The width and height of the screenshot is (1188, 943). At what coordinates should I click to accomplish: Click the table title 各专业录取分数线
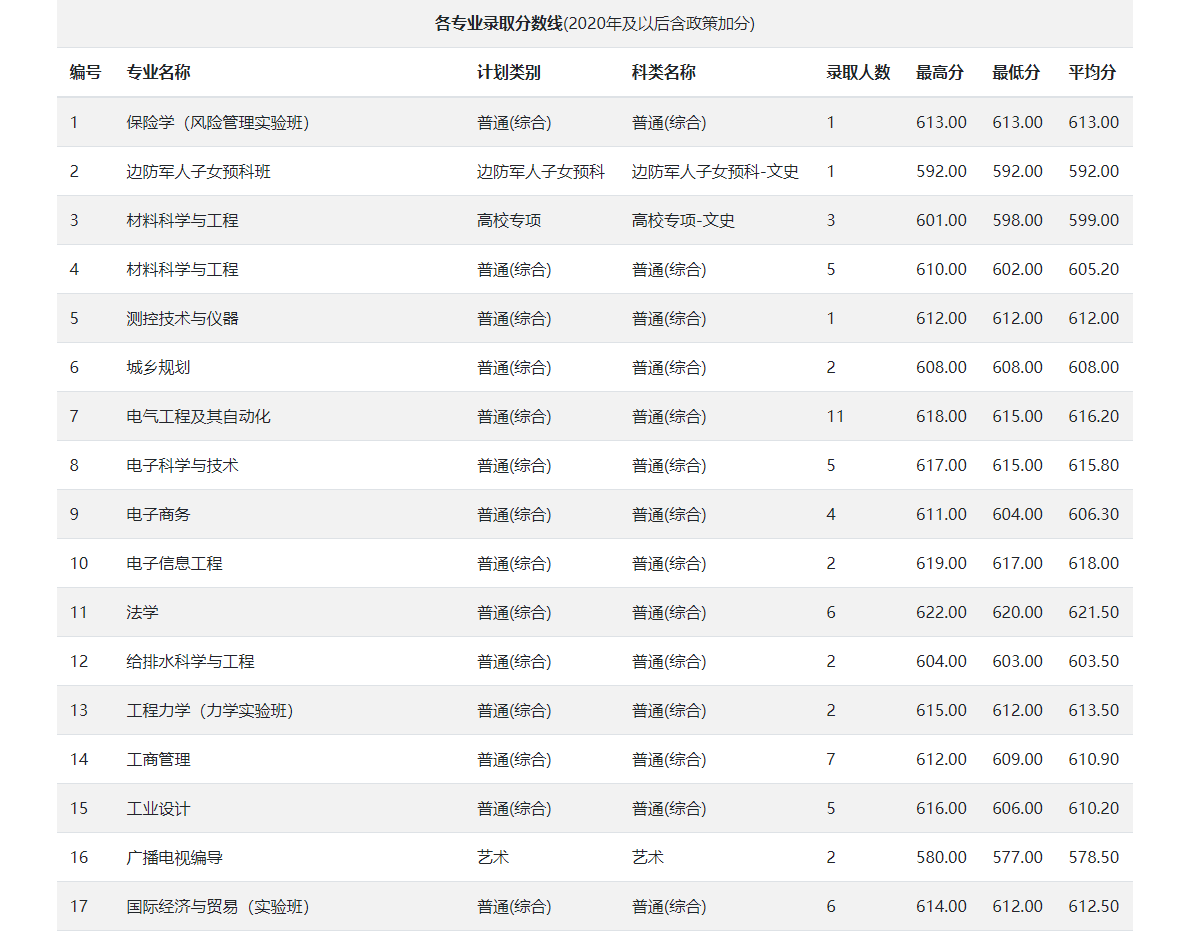tap(499, 23)
